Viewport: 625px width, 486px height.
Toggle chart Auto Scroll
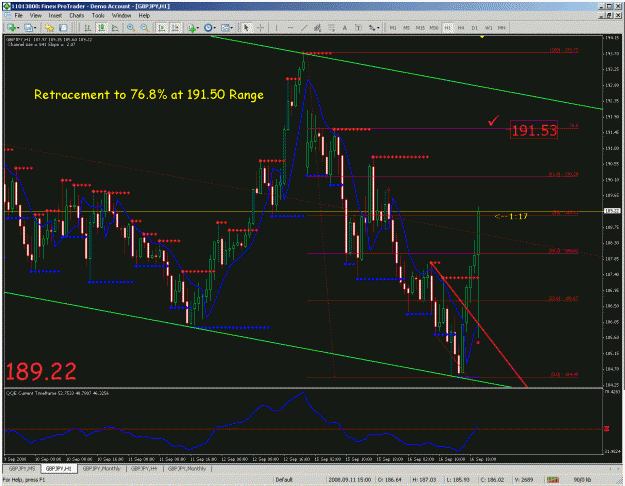pyautogui.click(x=161, y=28)
